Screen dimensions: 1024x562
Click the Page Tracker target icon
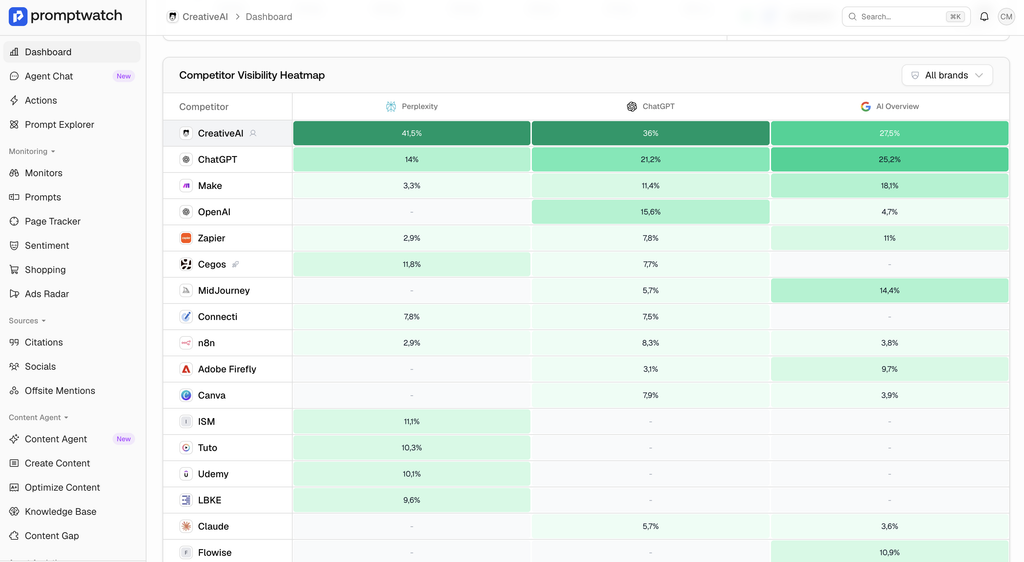(x=14, y=221)
